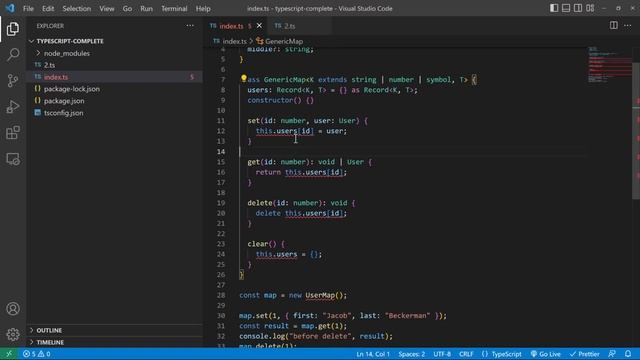Open the Run menu
The image size is (640, 360).
[x=146, y=9]
